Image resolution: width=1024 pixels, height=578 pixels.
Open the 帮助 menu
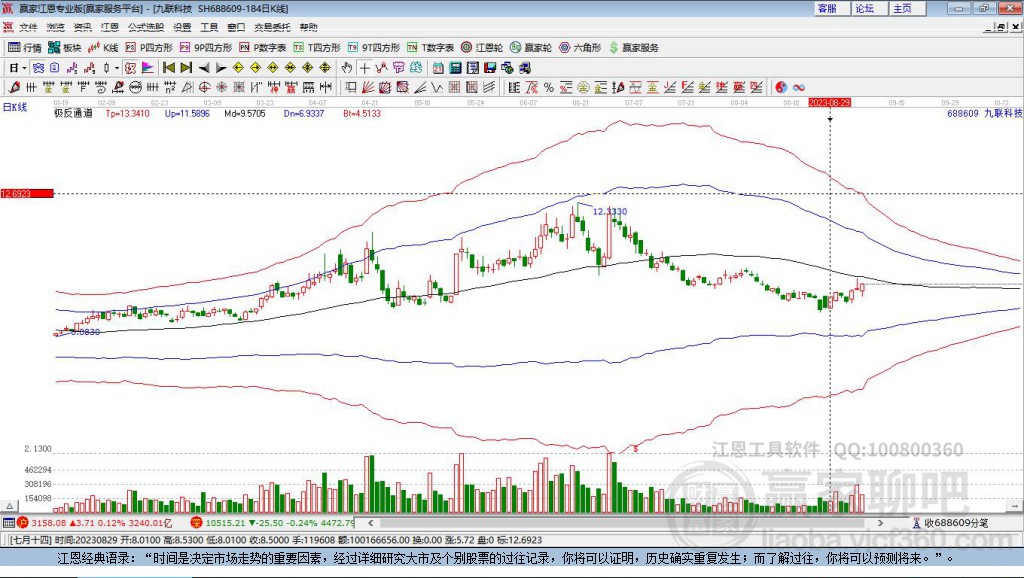tap(308, 27)
